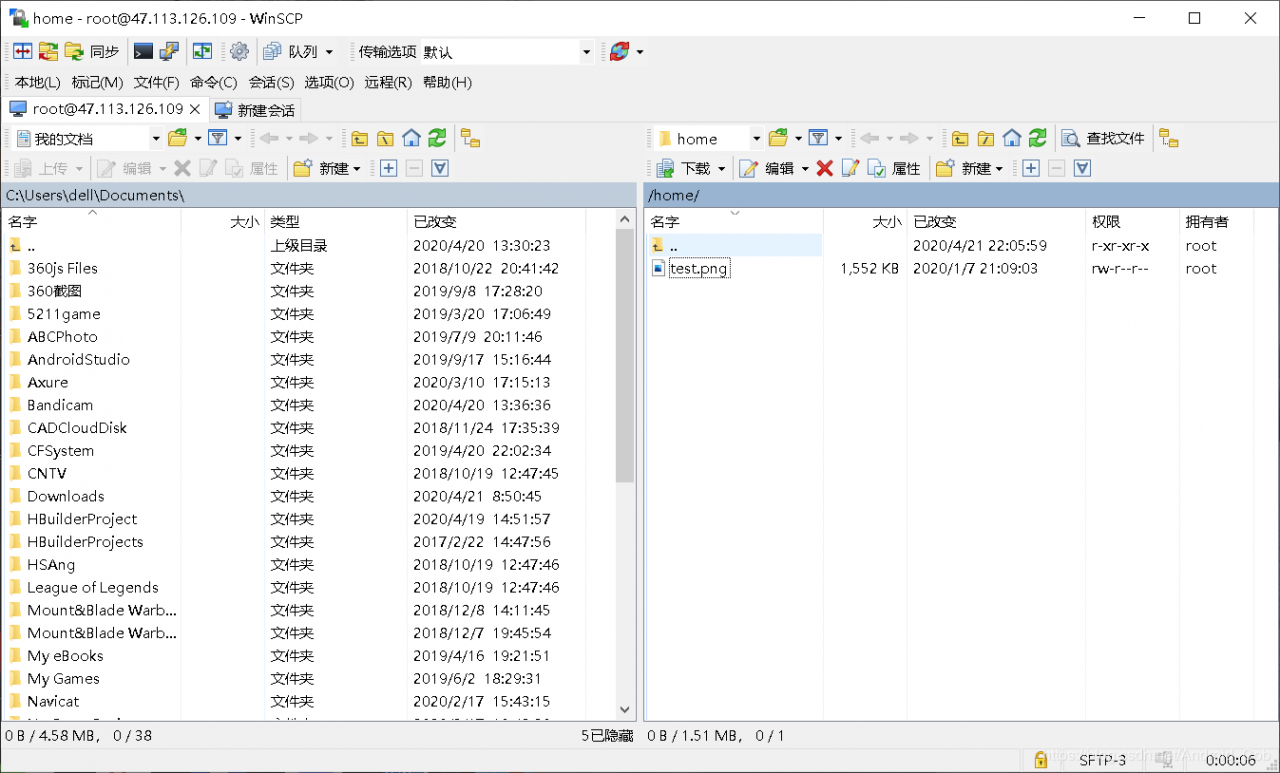Click the 新建会话 new session tab
The image size is (1280, 773).
tap(255, 110)
